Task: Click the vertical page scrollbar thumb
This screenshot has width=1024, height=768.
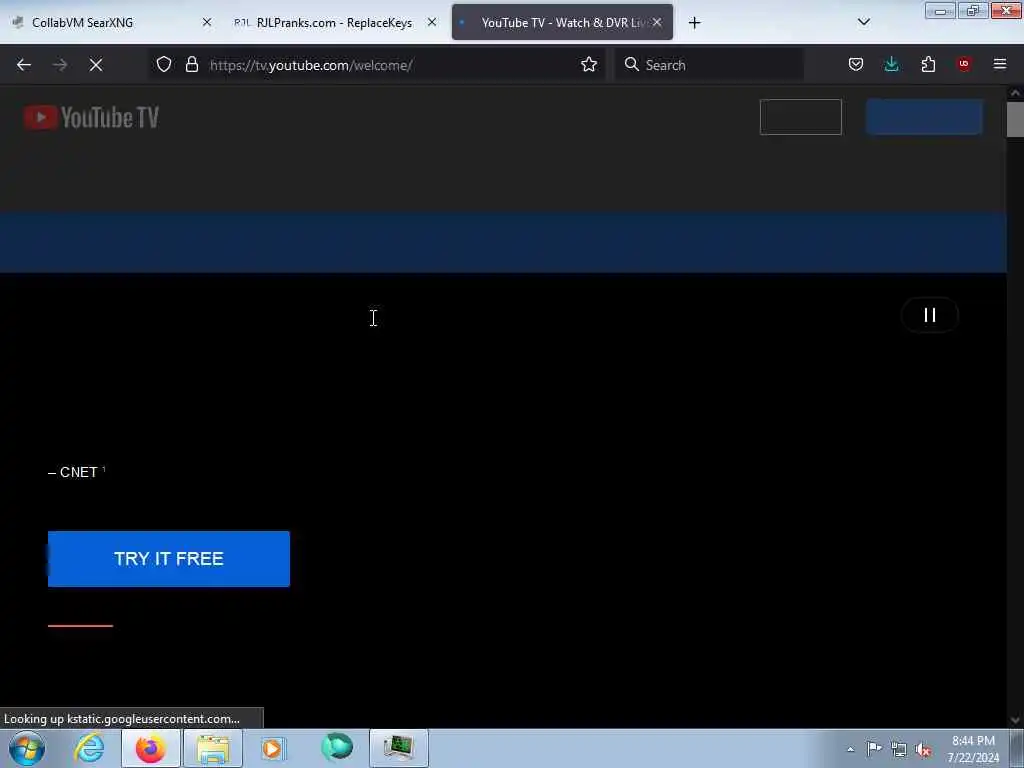Action: coord(1015,119)
